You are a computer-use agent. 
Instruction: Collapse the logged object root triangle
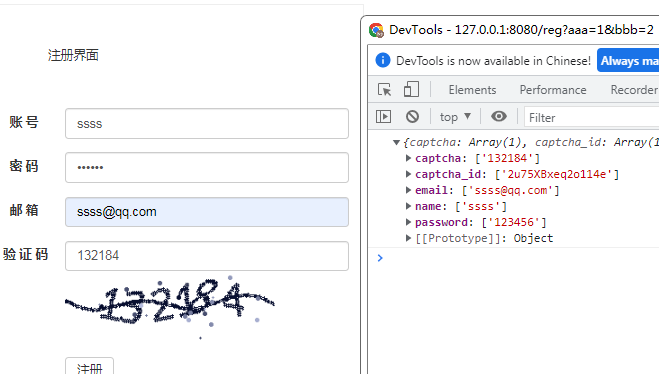tap(396, 142)
